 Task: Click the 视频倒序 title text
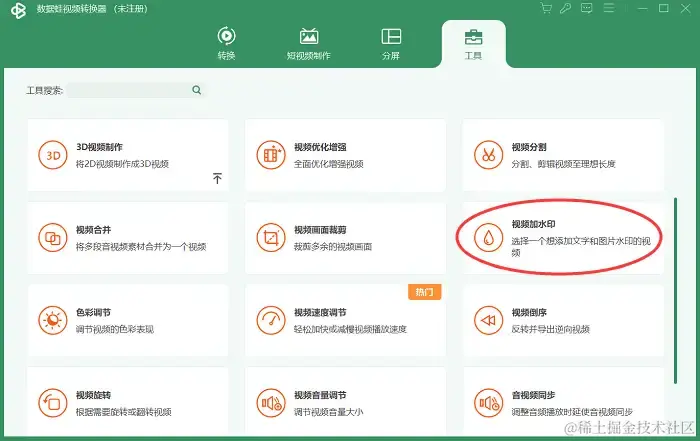[x=529, y=312]
